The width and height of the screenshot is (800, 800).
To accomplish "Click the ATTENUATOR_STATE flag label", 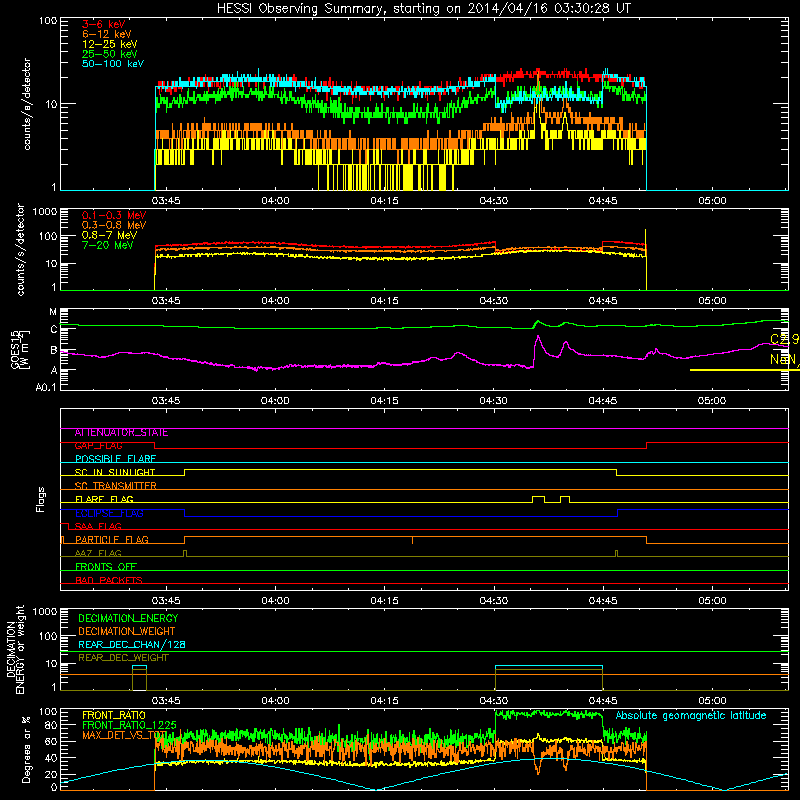I will [x=121, y=433].
